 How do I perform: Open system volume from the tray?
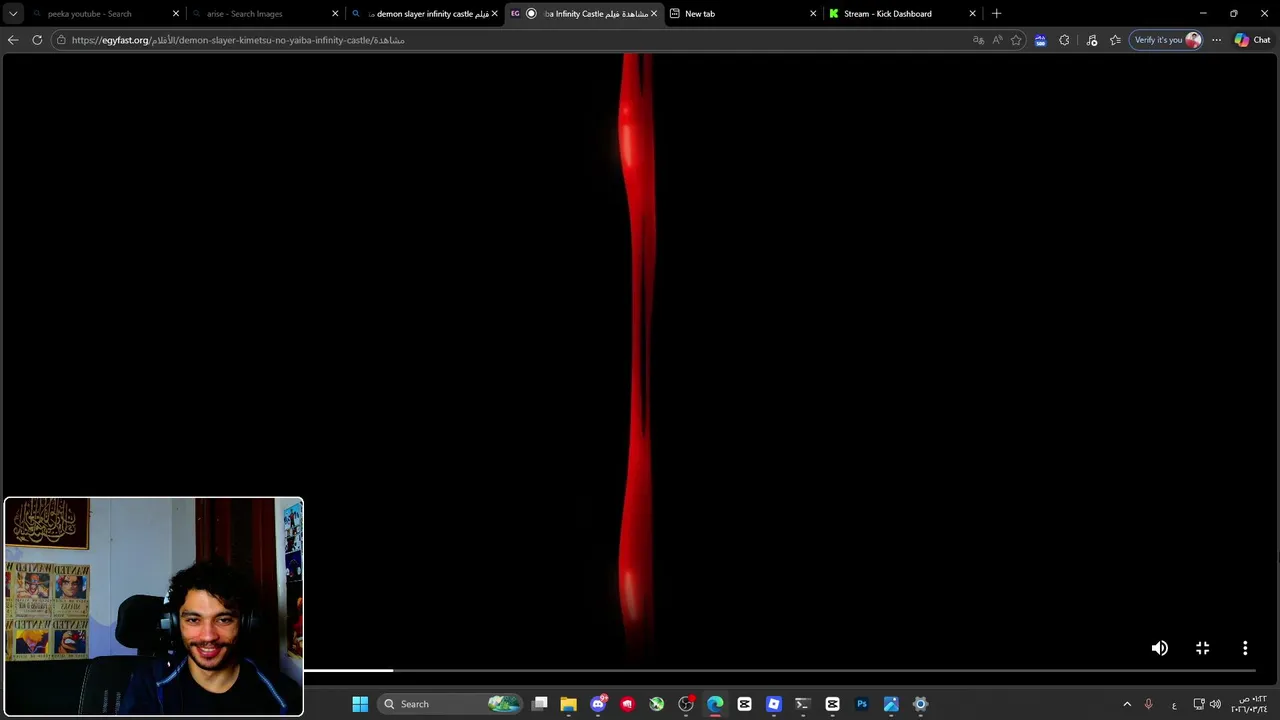(1215, 704)
